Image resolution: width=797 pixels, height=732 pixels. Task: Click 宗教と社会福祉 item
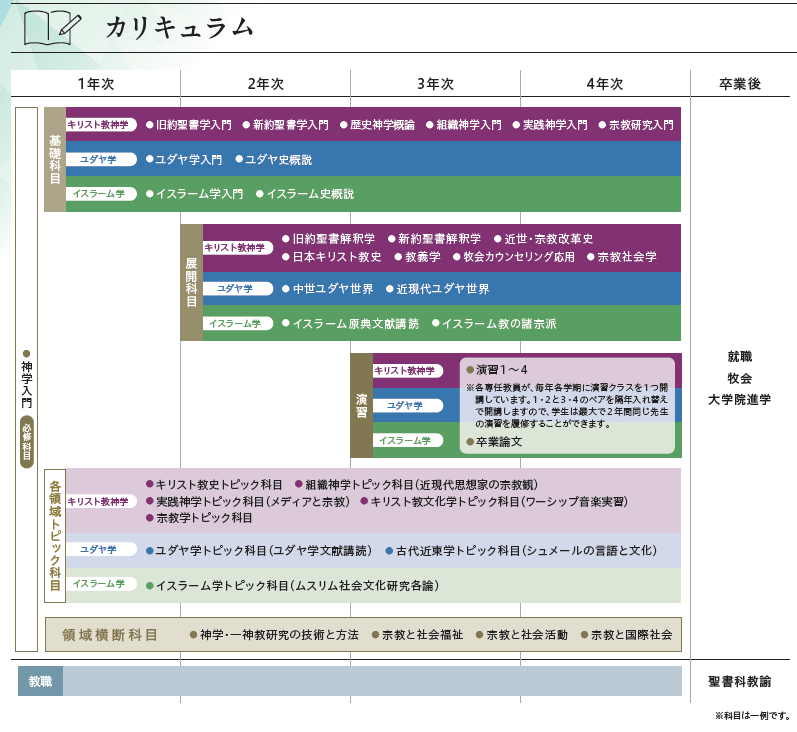(418, 635)
